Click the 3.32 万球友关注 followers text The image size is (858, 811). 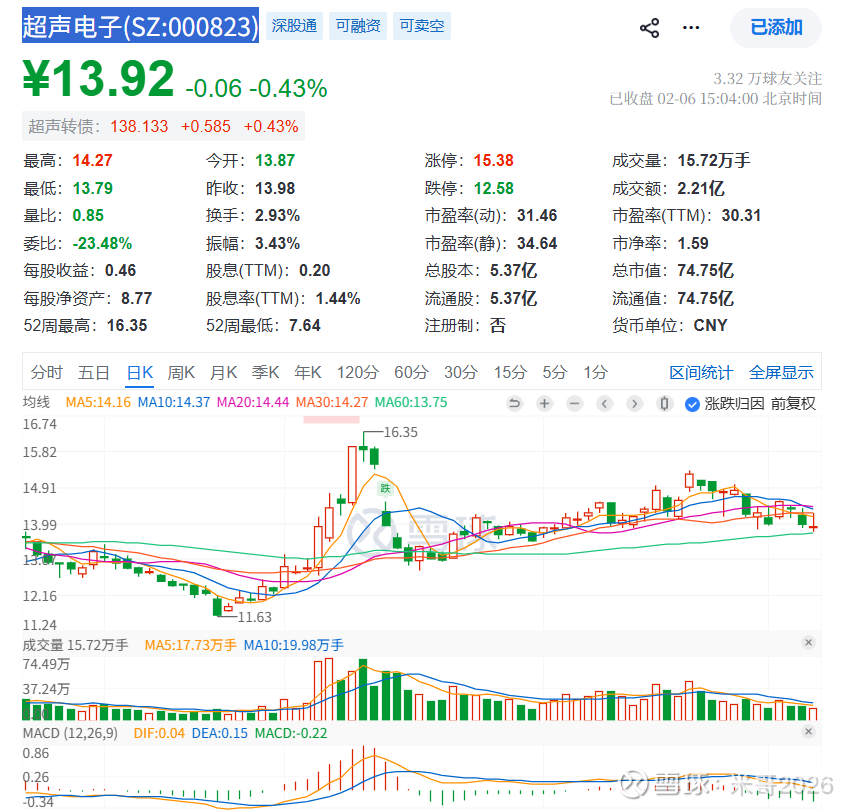[767, 79]
